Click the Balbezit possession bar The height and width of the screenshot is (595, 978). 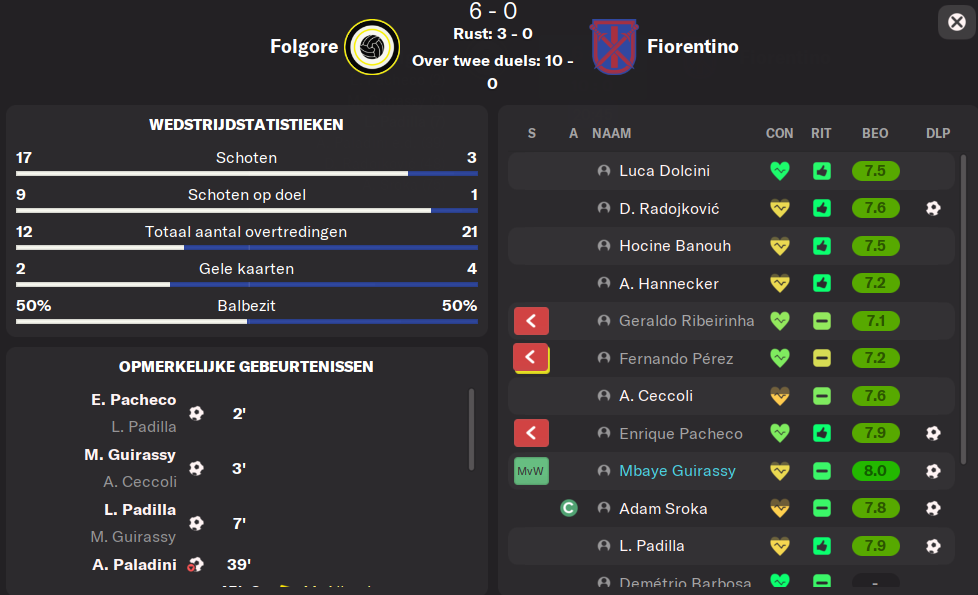tap(247, 322)
